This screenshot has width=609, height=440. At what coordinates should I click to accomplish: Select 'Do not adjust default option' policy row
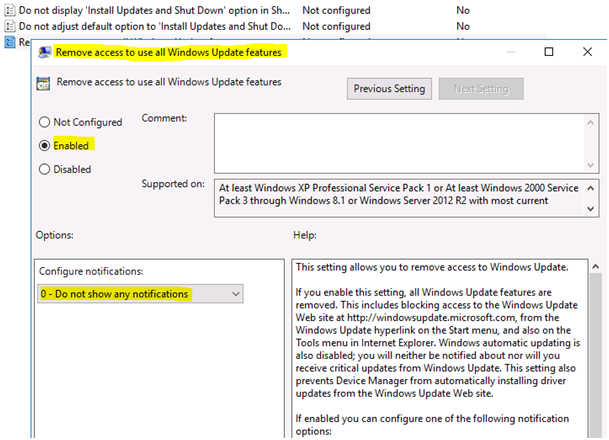[x=154, y=26]
